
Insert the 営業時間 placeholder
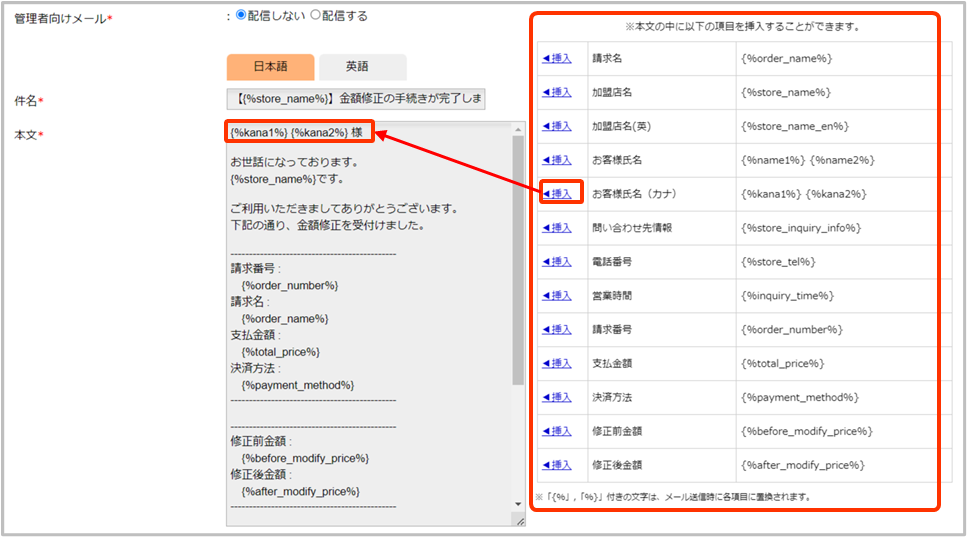[557, 296]
